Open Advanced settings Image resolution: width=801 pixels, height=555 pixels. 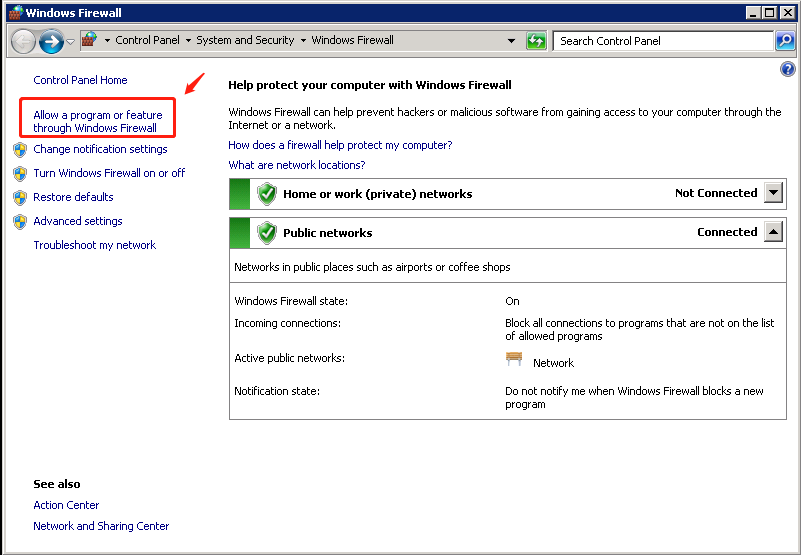(x=78, y=221)
